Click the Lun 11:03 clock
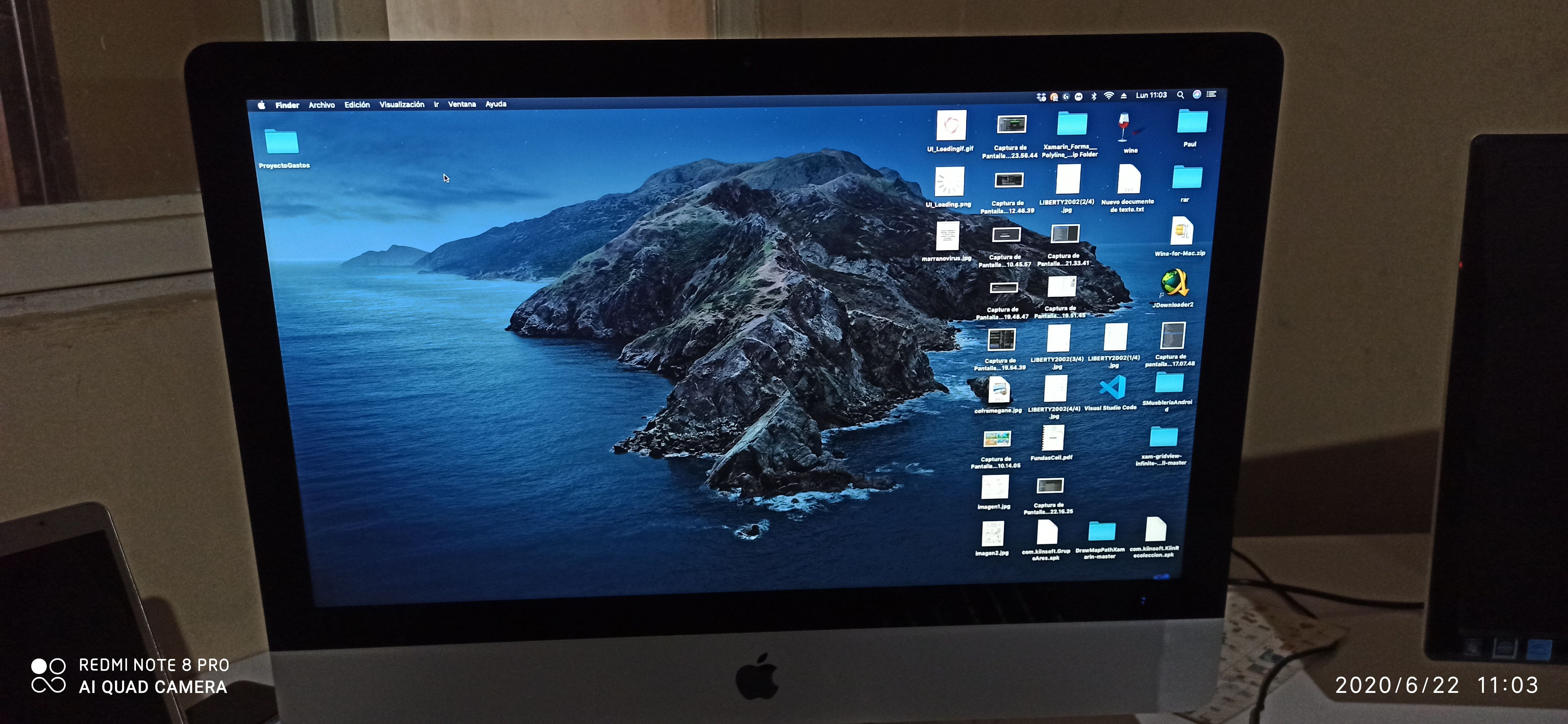The image size is (1568, 724). tap(1151, 96)
